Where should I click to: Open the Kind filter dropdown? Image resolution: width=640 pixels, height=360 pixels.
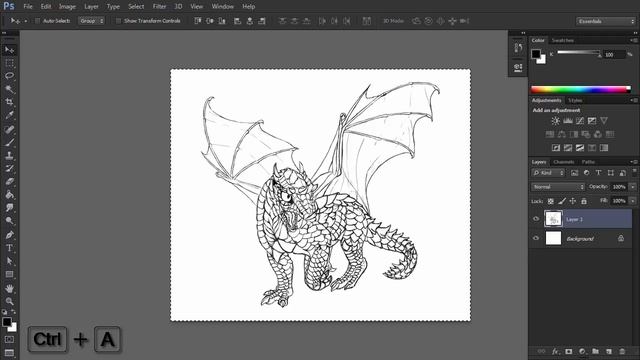(548, 173)
